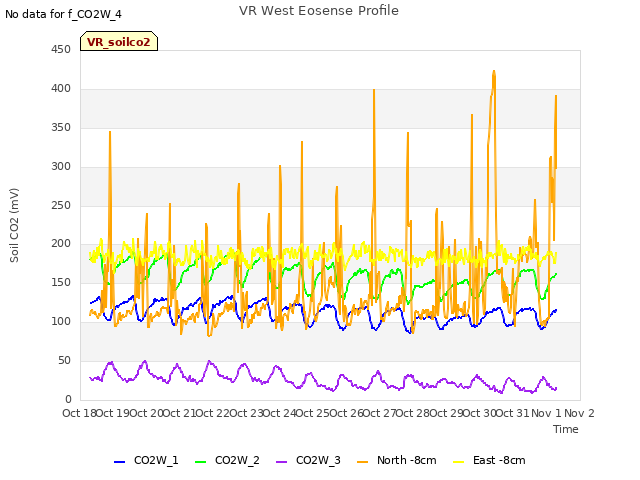Viewport: 640px width, 480px height.
Task: Click the 50 y-axis tick label
Action: (x=64, y=361)
